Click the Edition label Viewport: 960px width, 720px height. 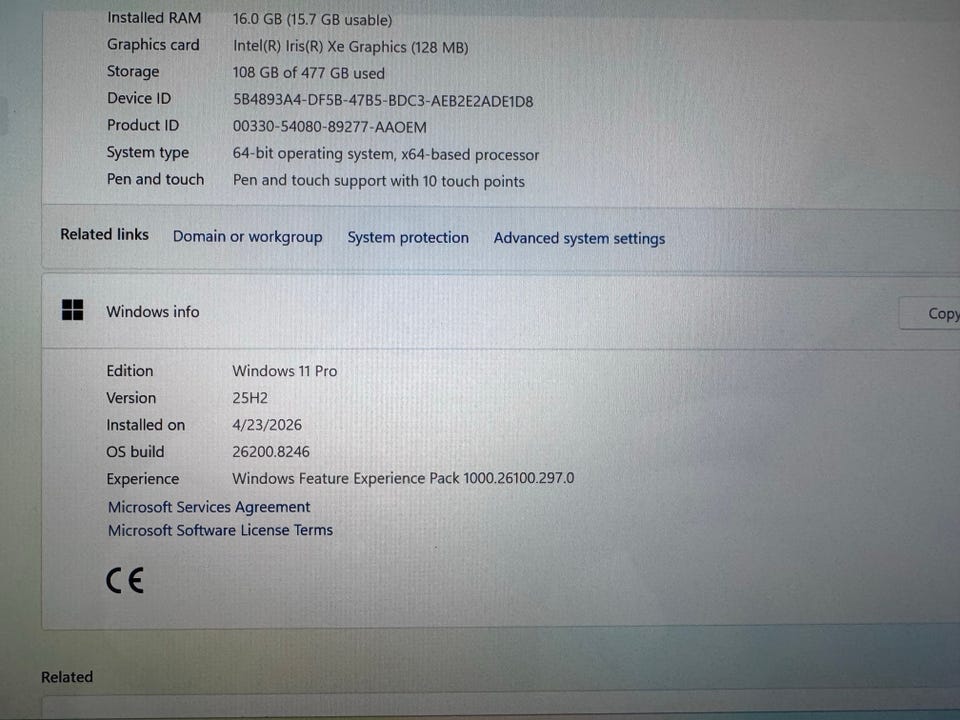tap(130, 371)
